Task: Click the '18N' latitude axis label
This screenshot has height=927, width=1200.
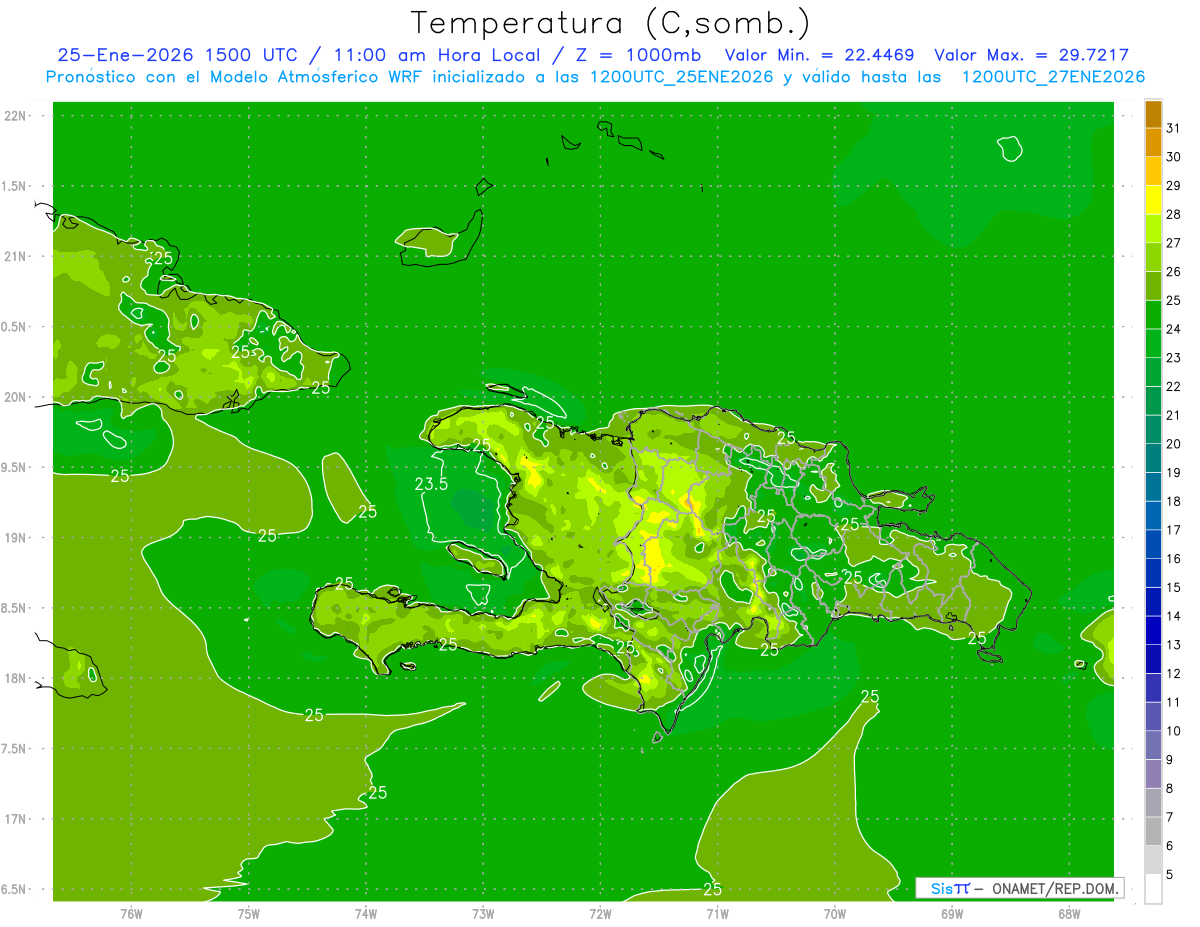Action: point(14,678)
